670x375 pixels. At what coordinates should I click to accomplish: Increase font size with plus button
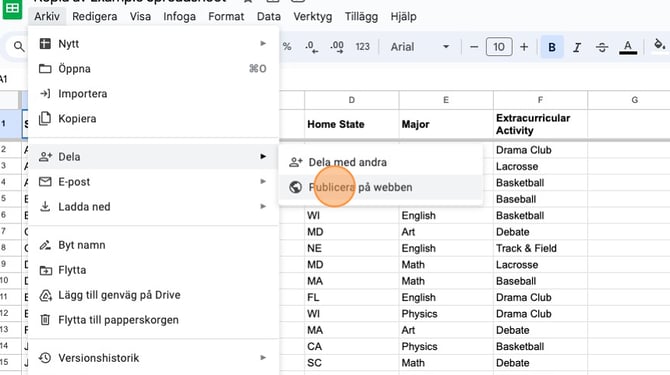coord(524,47)
